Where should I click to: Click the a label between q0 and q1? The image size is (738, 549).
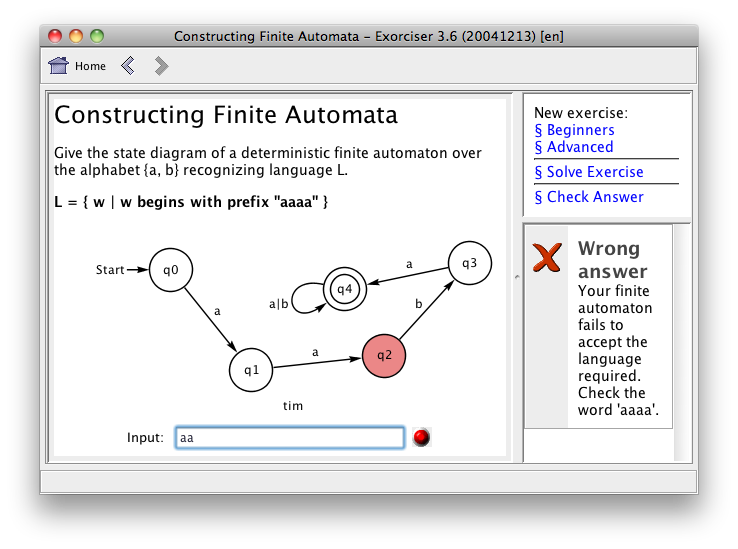point(217,311)
